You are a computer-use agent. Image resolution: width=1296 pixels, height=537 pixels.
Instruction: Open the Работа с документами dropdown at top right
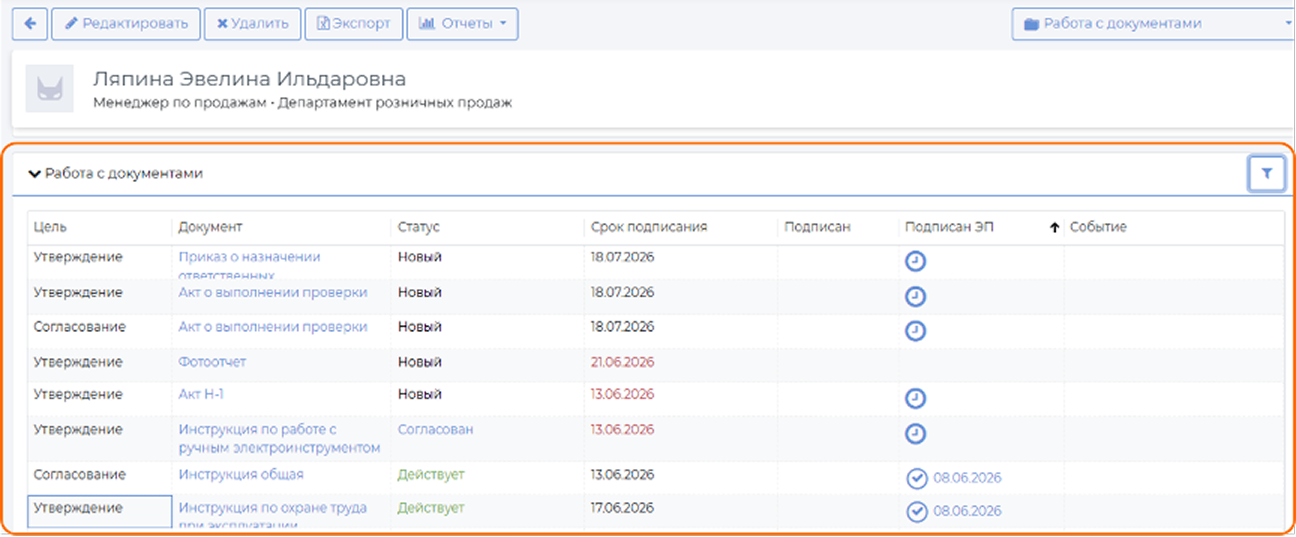point(1153,24)
